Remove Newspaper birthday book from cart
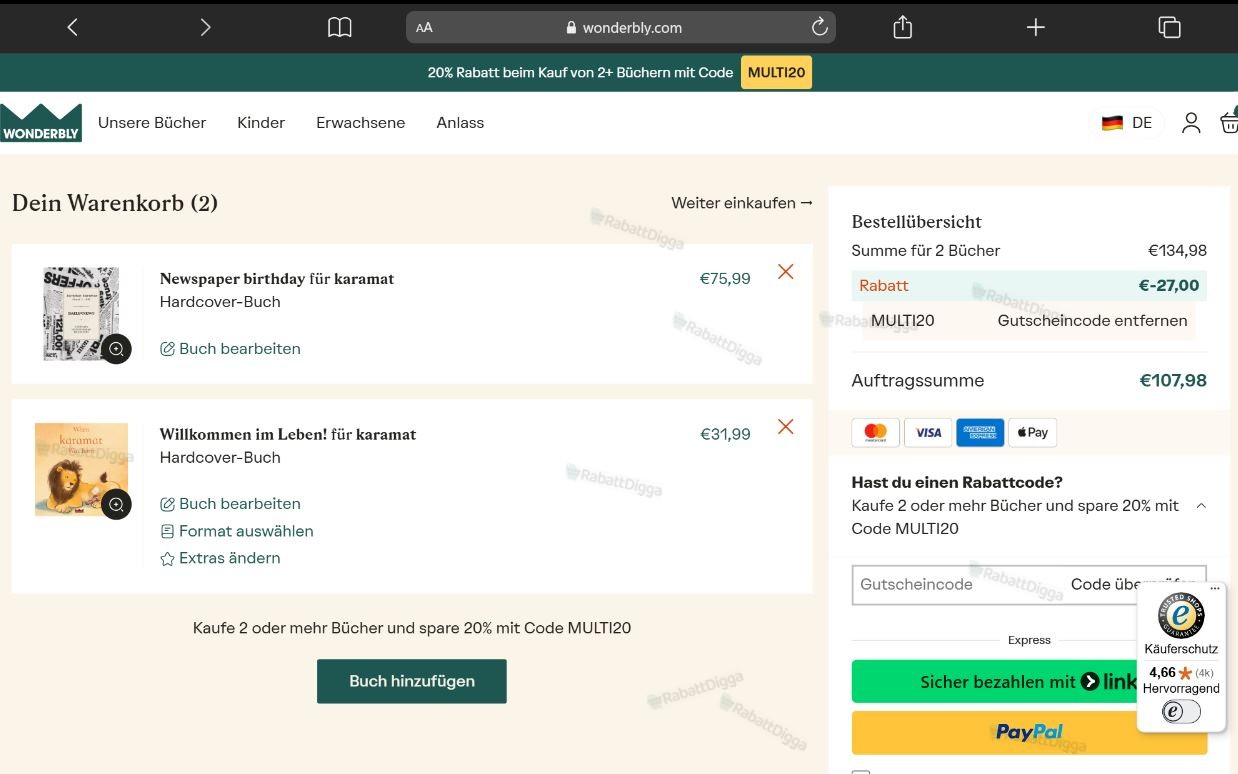The image size is (1238, 774). 786,272
